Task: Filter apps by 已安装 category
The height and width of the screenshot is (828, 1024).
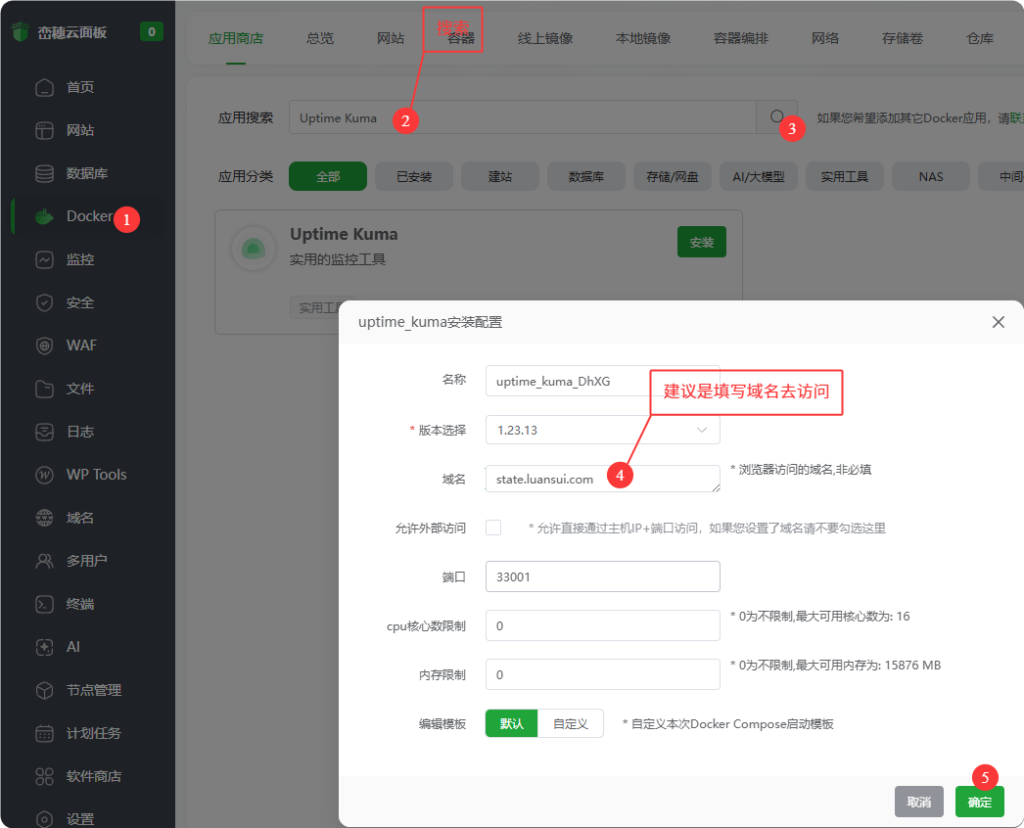Action: pos(414,176)
